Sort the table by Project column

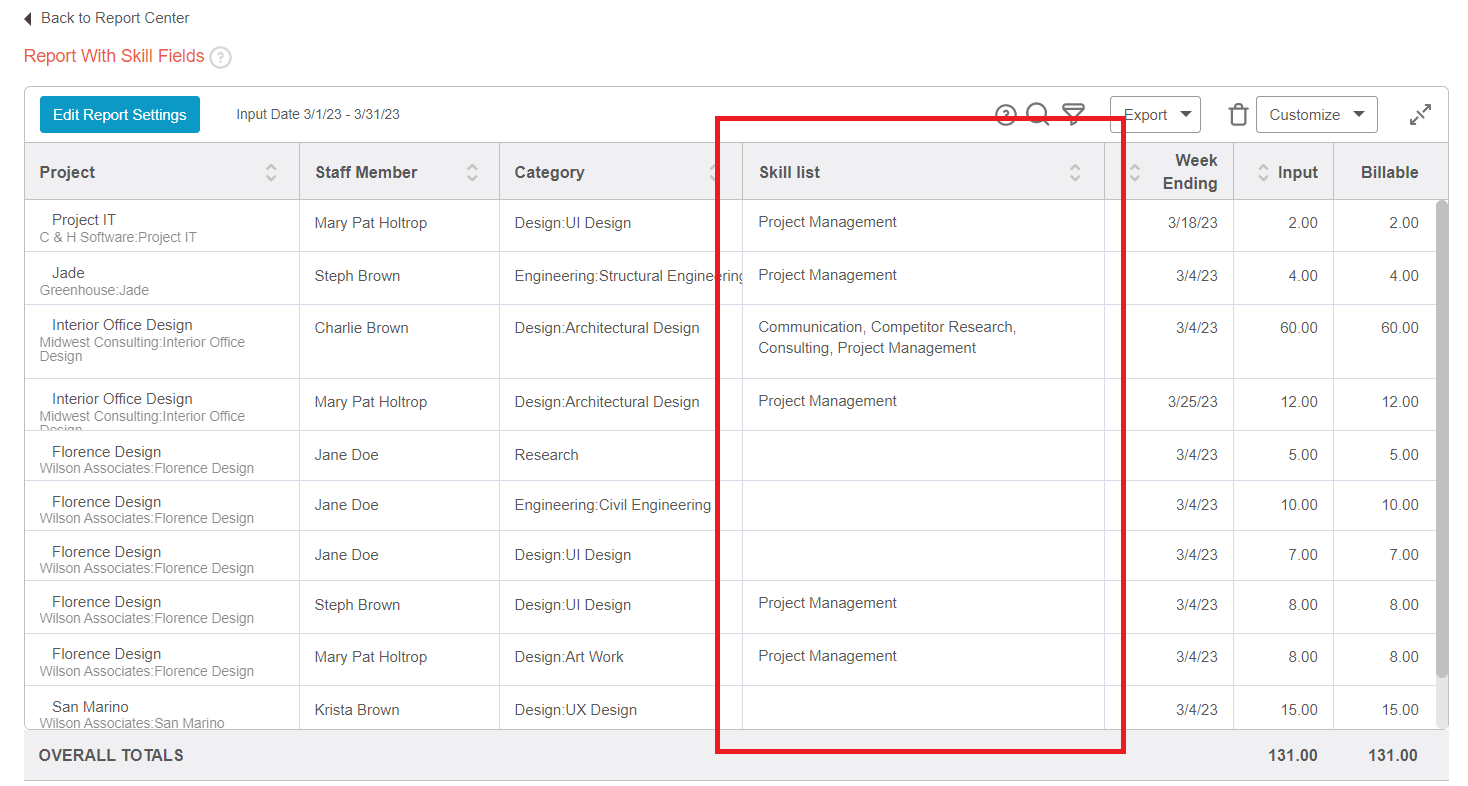pos(270,171)
